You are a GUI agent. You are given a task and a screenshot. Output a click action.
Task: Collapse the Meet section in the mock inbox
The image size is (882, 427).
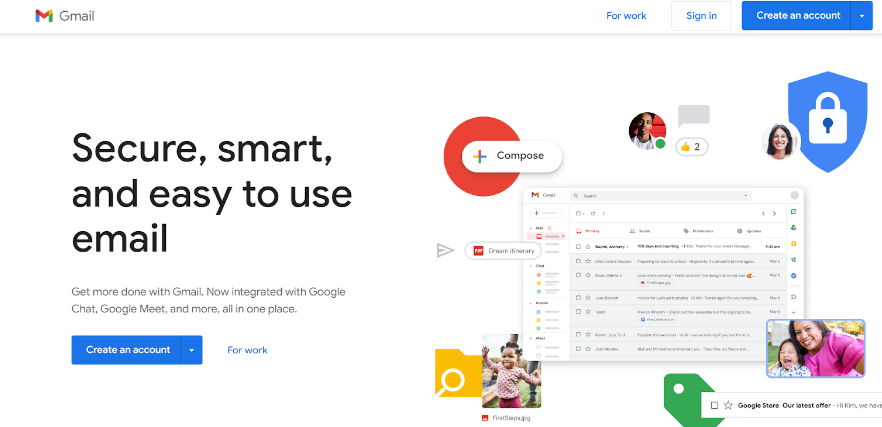coord(531,338)
